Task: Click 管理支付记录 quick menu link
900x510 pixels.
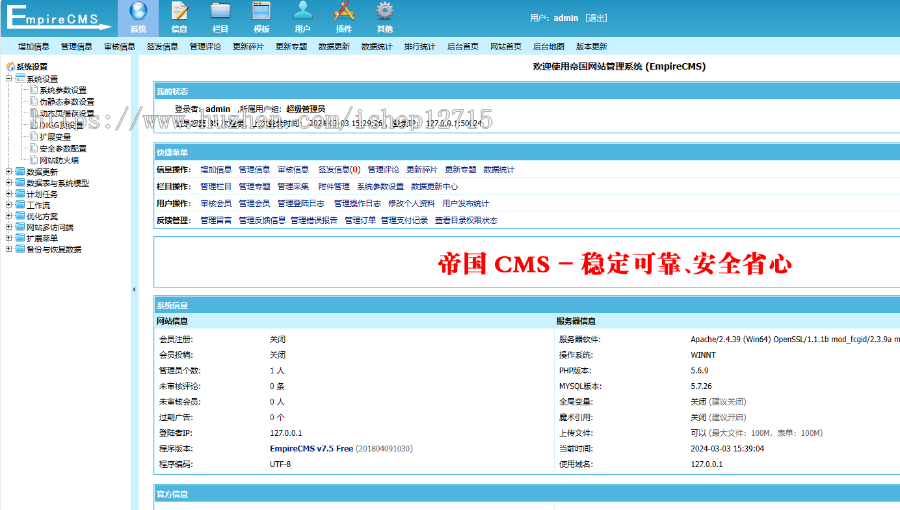Action: point(405,220)
